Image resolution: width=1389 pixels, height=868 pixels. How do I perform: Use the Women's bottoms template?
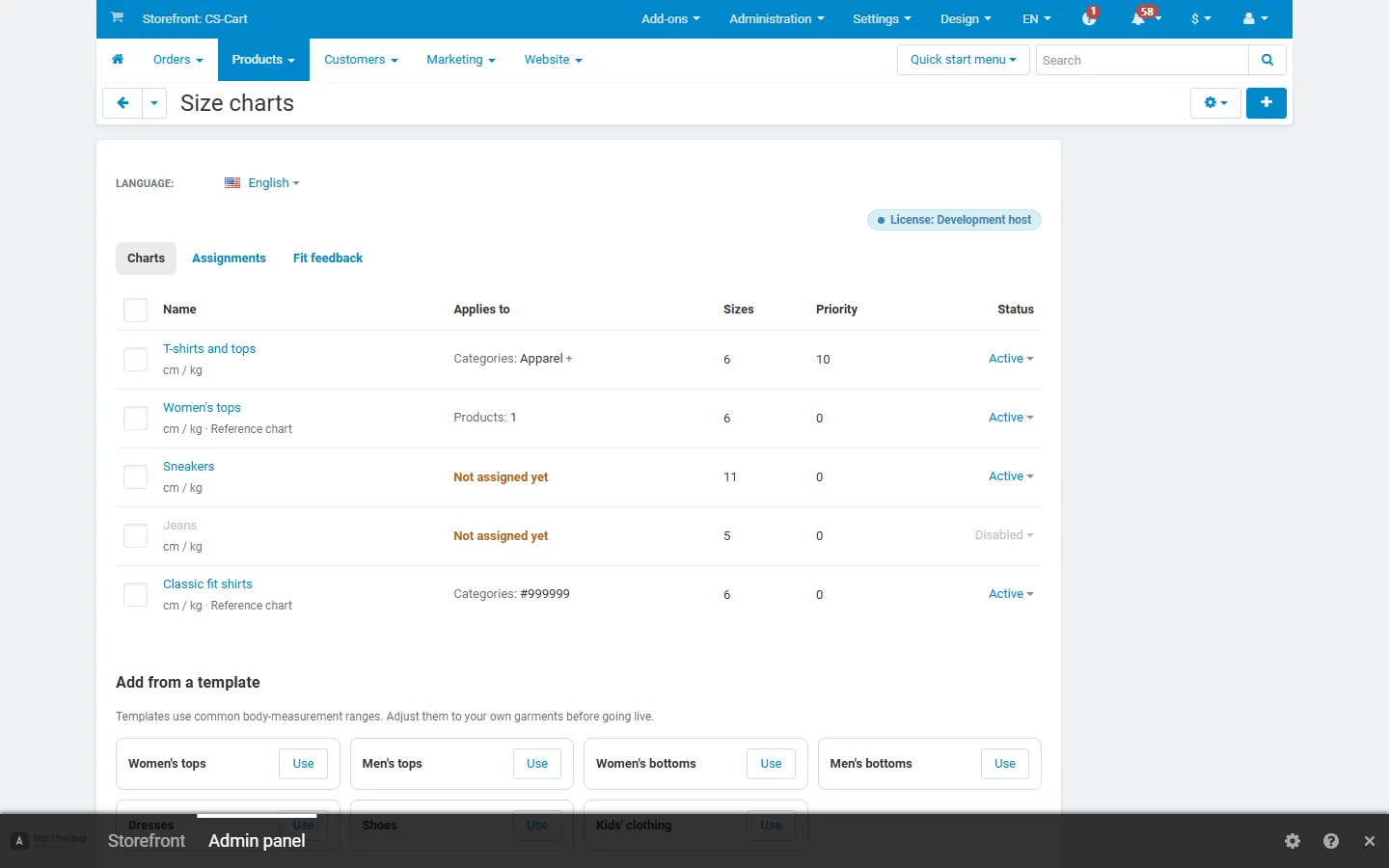pos(771,764)
